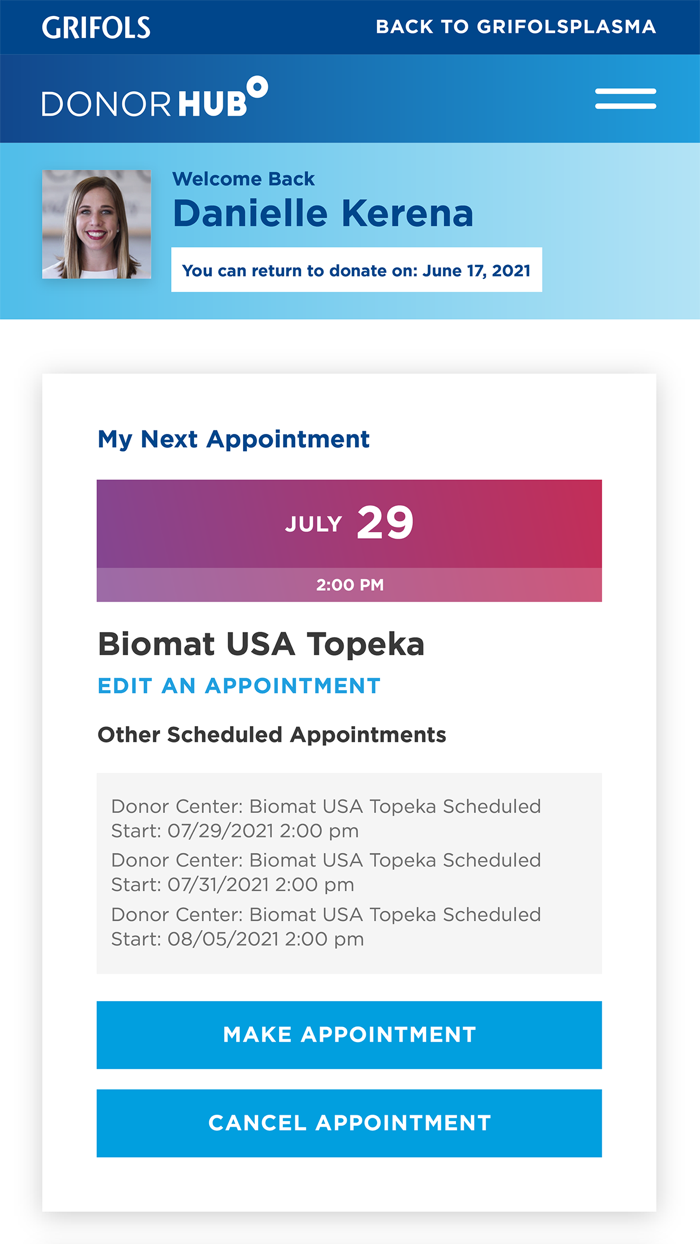Open the My Next Appointment section header
Screen dimensions: 700x1244
point(233,439)
